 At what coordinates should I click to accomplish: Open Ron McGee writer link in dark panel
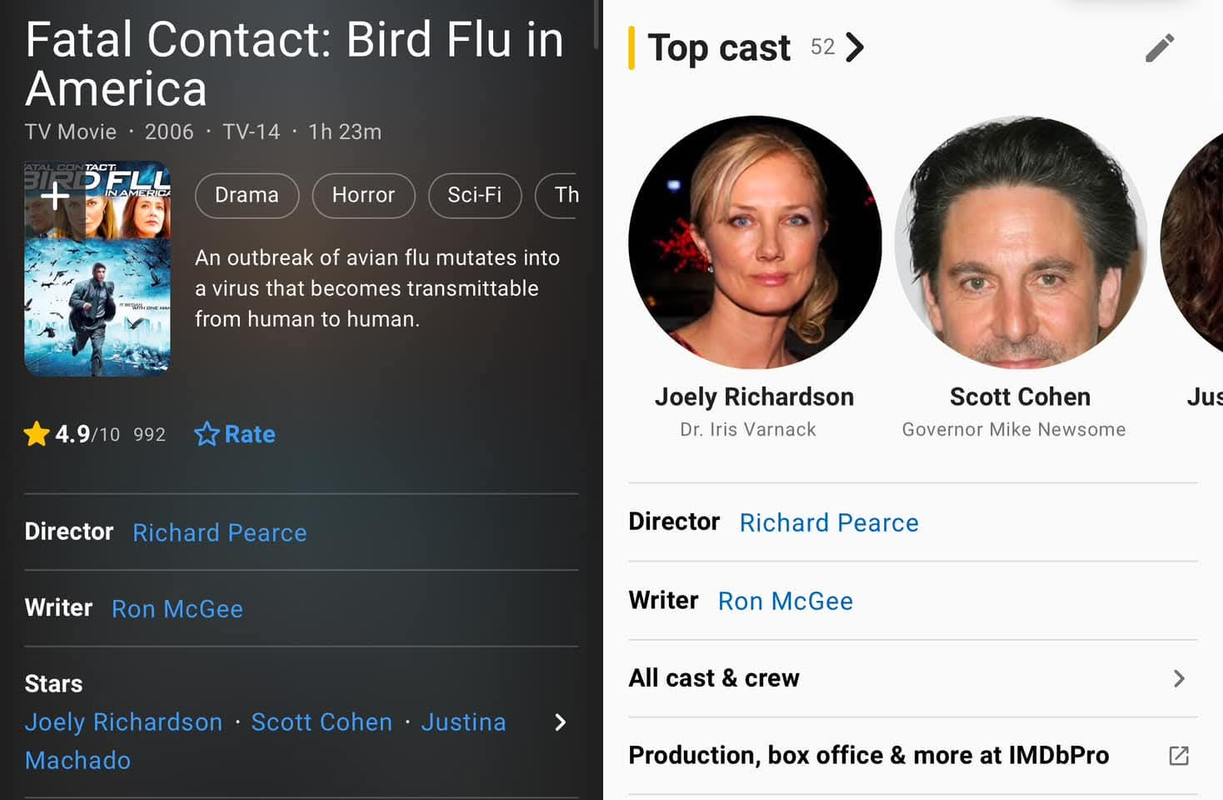(x=177, y=609)
